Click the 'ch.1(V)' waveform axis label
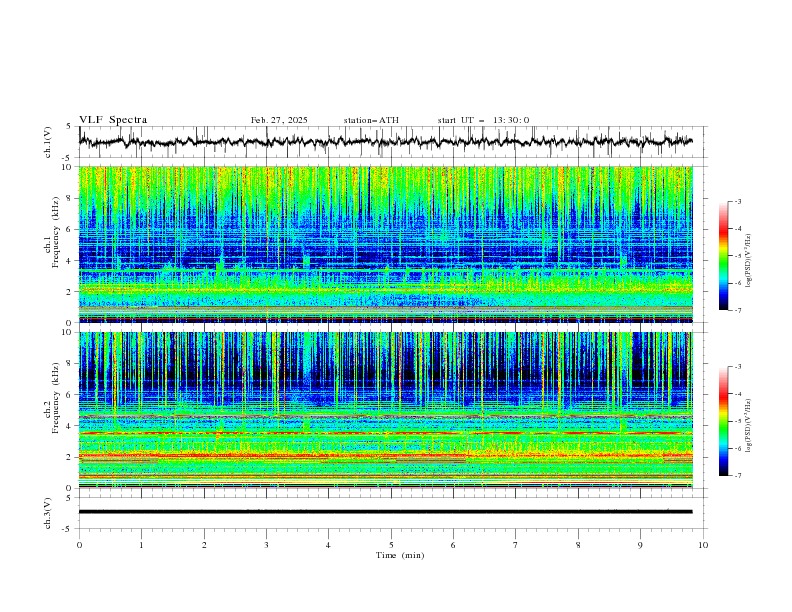 48,142
